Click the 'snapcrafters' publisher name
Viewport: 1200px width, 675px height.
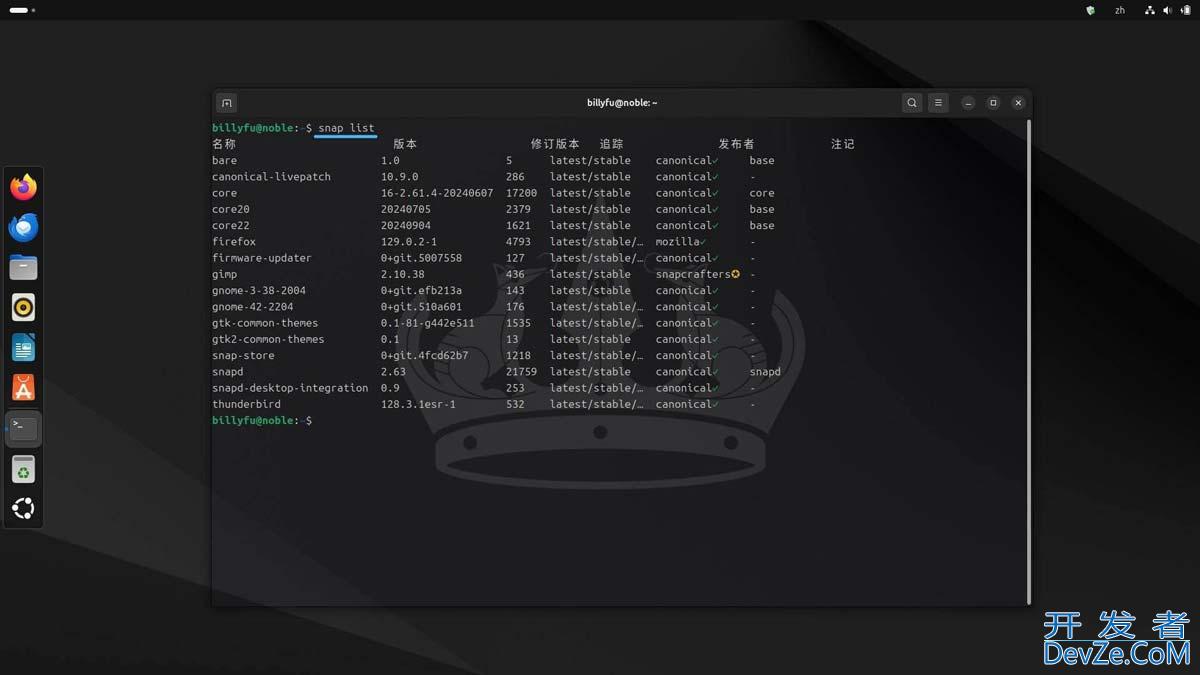(x=693, y=274)
